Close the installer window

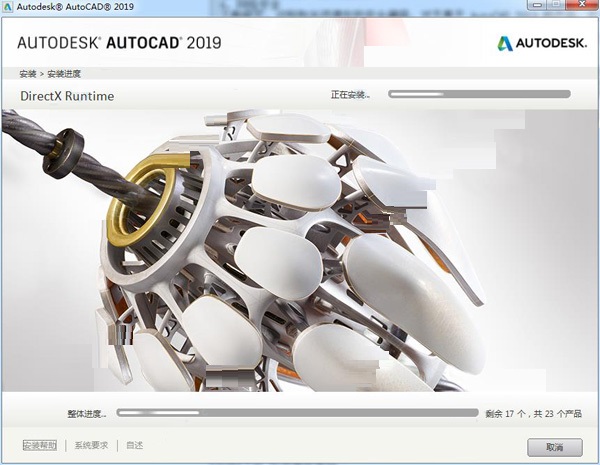(x=554, y=446)
